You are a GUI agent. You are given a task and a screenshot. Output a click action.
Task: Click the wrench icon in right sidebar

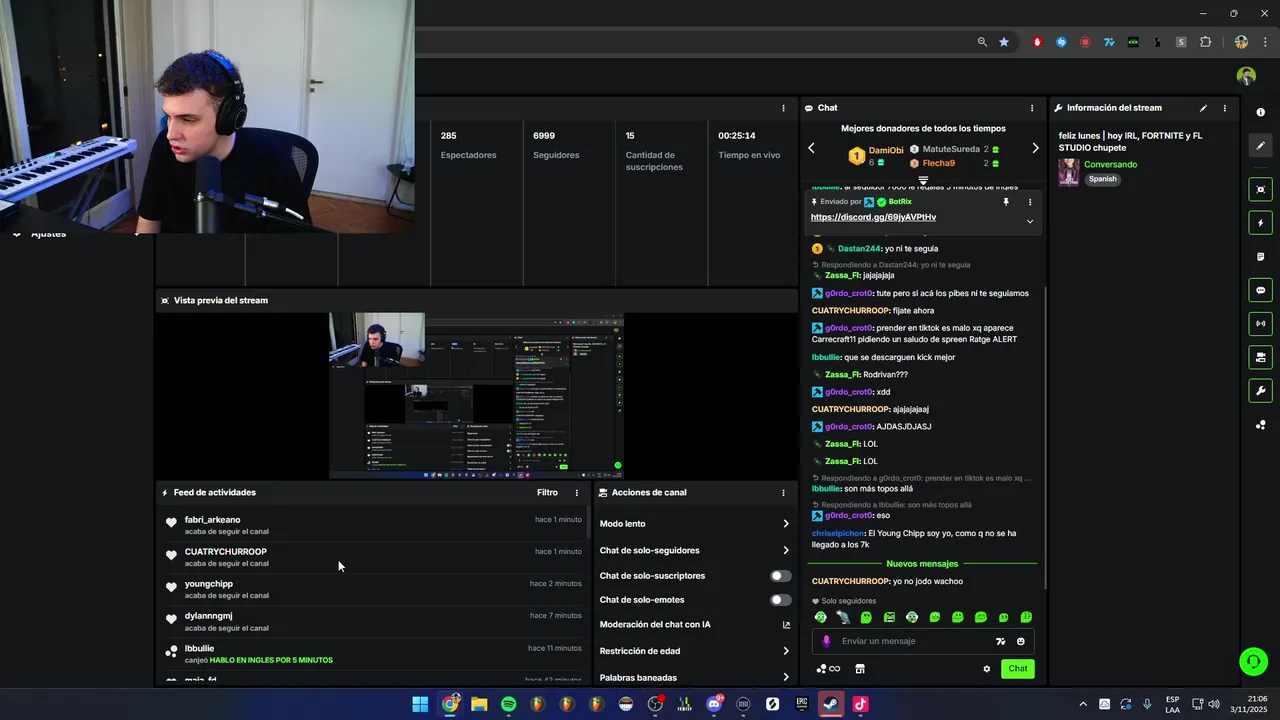coord(1260,391)
